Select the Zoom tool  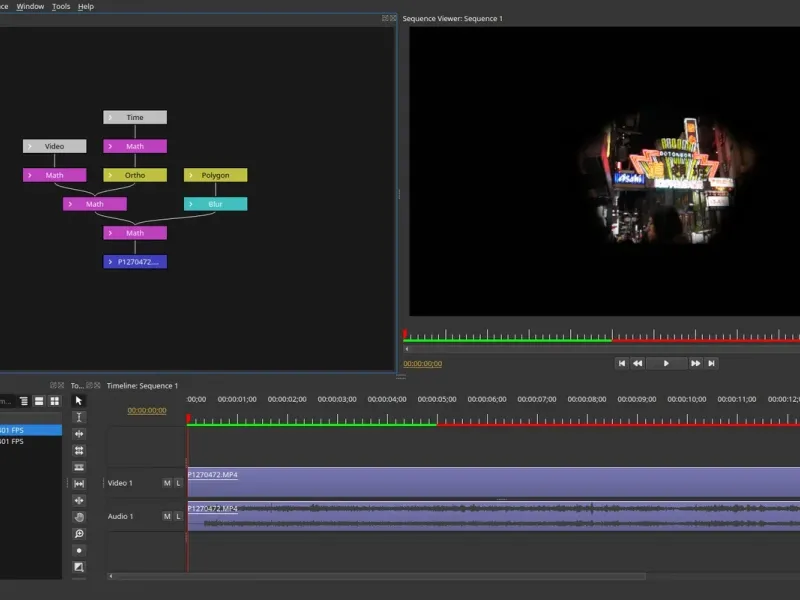click(79, 534)
